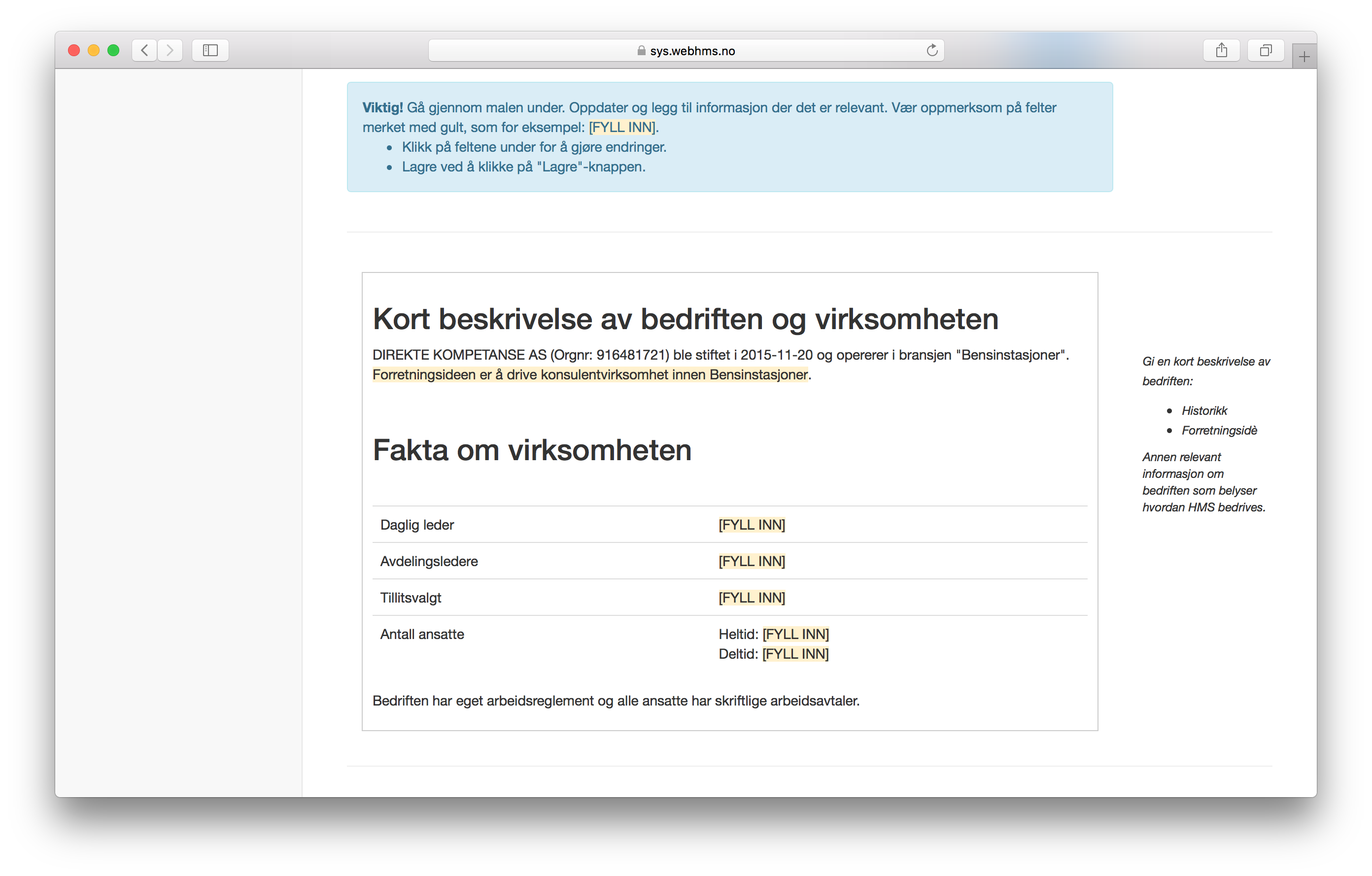This screenshot has width=1372, height=876.
Task: Click the Fakta om virksomheten heading
Action: coord(532,450)
